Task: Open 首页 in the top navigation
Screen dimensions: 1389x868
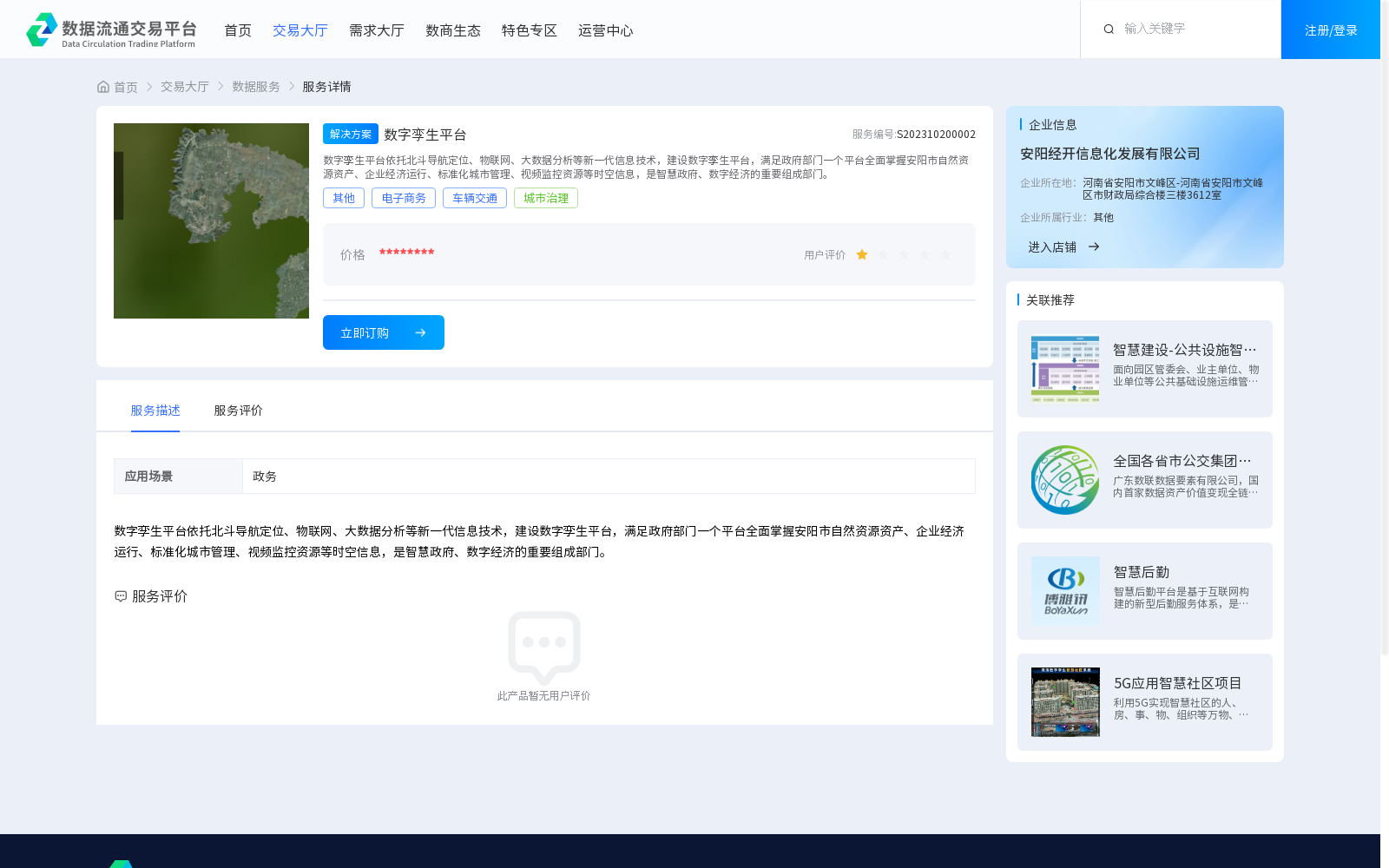Action: [x=238, y=30]
